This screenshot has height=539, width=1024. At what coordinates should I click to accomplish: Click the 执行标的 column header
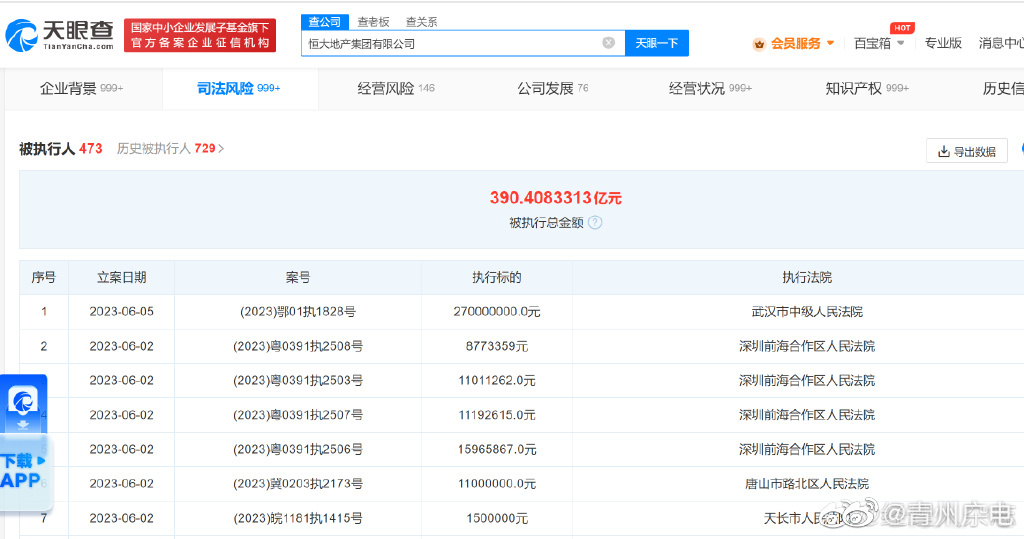(x=497, y=278)
